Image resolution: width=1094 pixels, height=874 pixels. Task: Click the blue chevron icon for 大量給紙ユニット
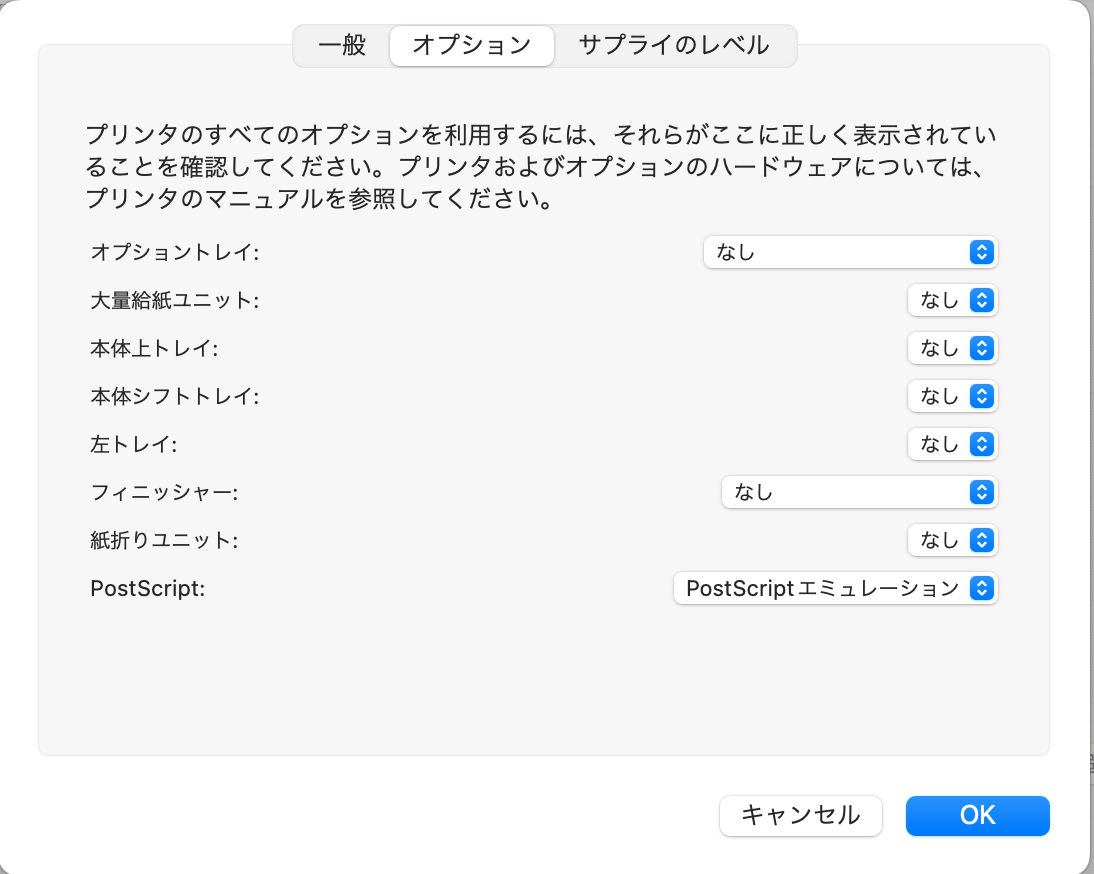point(982,300)
